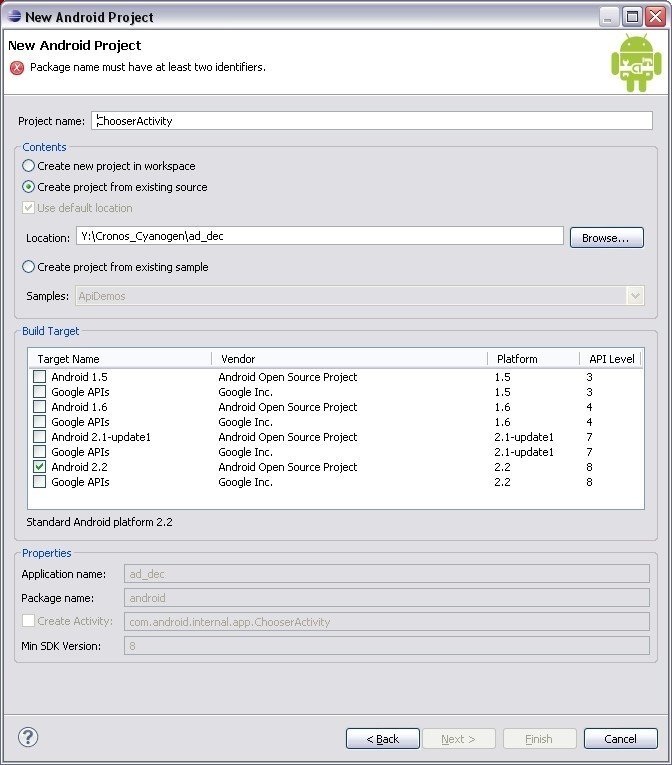Image resolution: width=672 pixels, height=765 pixels.
Task: Click the < Back button
Action: coord(383,739)
